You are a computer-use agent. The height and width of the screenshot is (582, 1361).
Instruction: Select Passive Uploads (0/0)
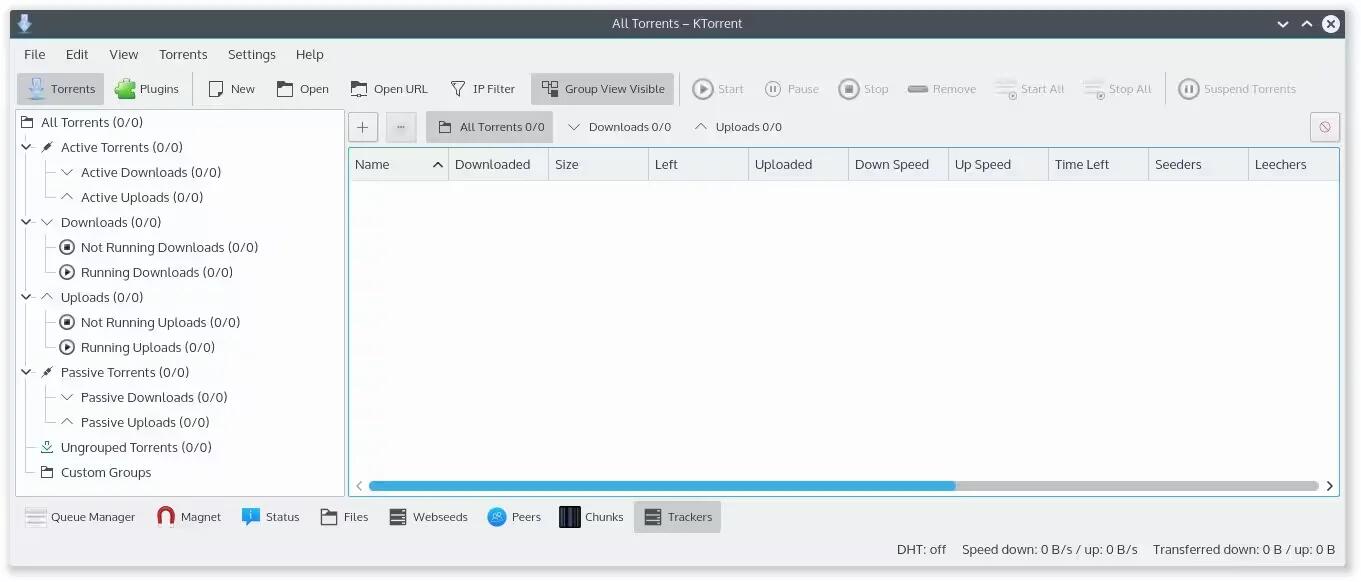click(145, 422)
